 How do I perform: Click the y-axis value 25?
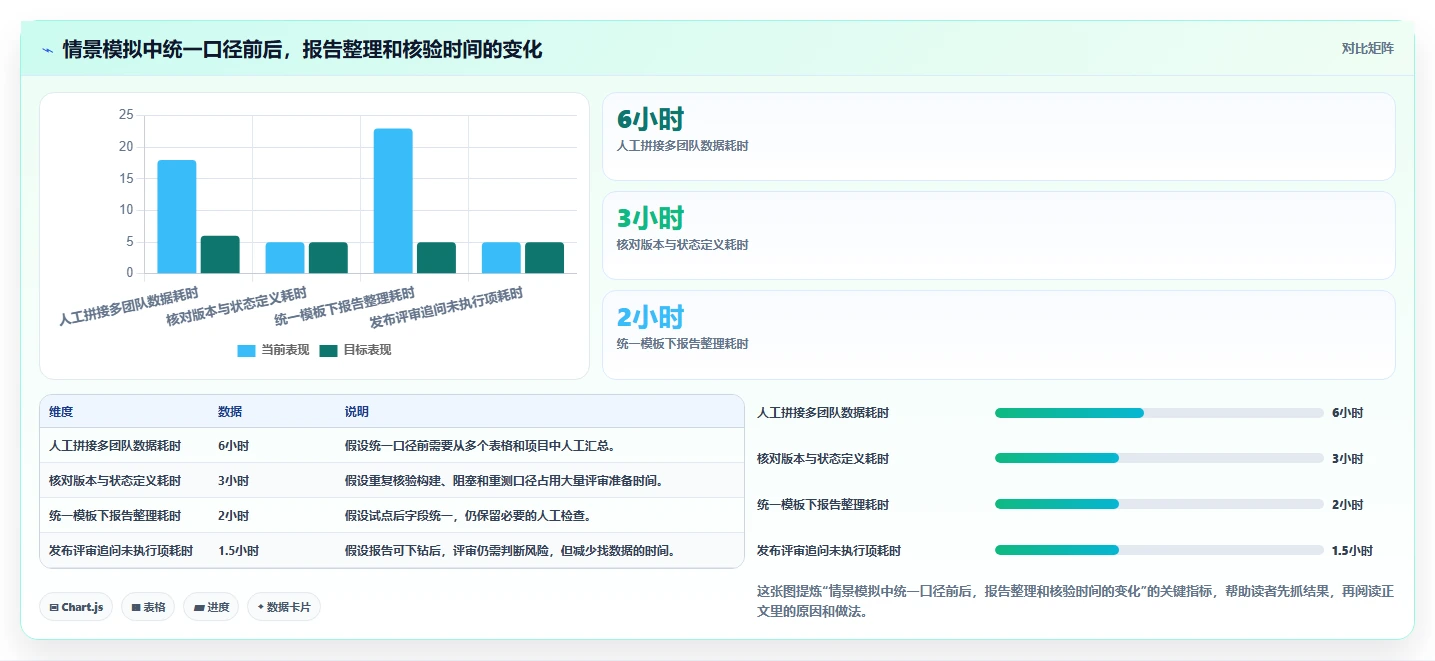[x=125, y=115]
